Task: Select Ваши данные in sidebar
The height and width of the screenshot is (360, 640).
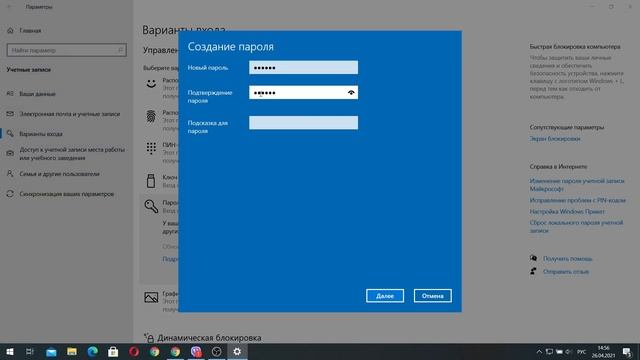Action: pyautogui.click(x=38, y=94)
